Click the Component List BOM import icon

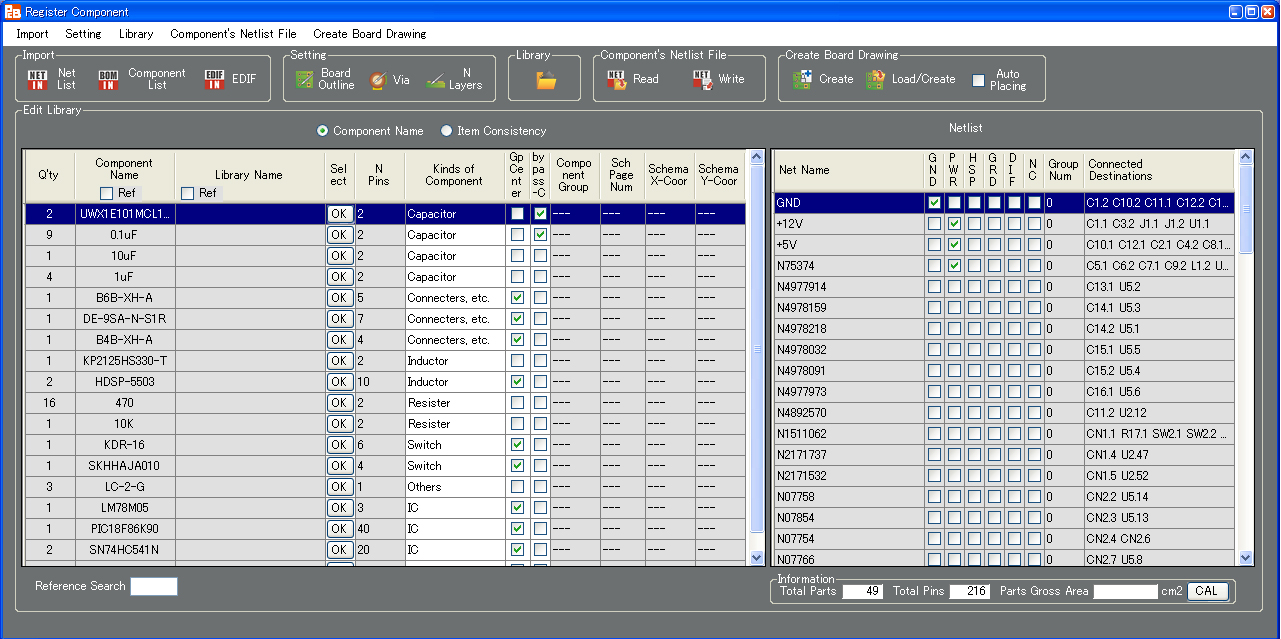108,80
